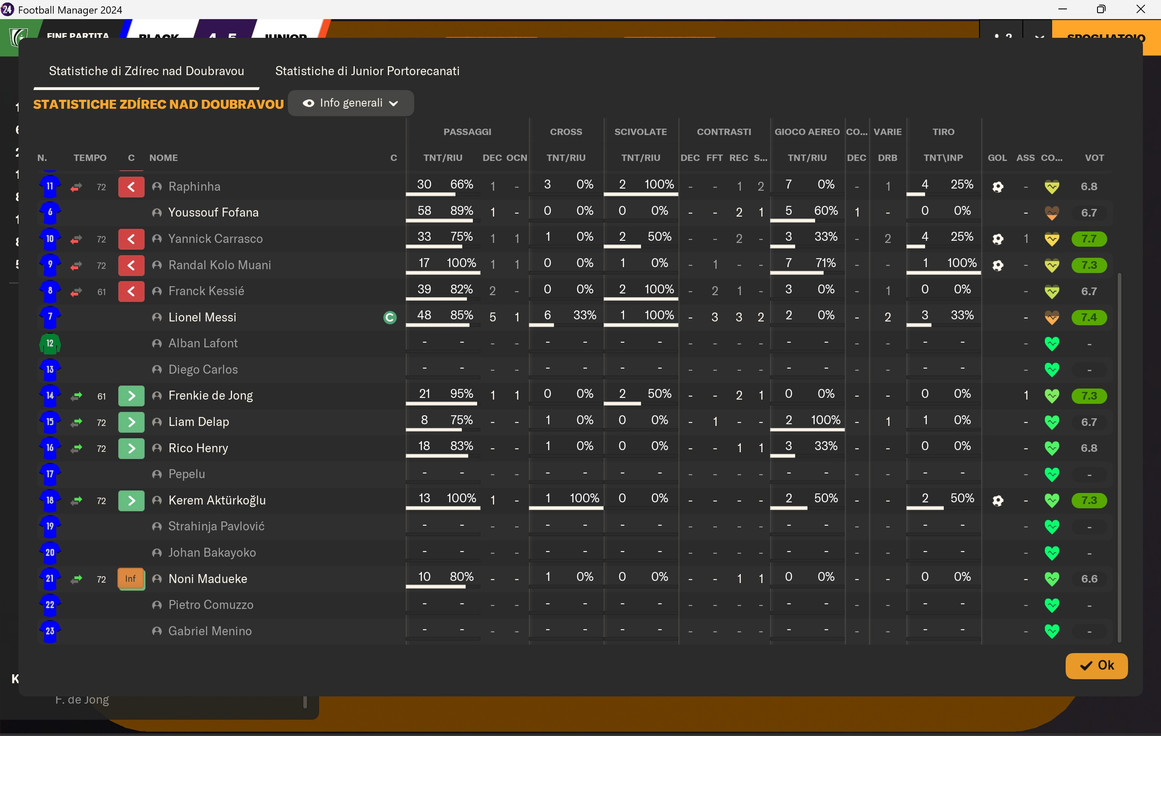Click Alban Lafont's green condition heart

(1051, 344)
